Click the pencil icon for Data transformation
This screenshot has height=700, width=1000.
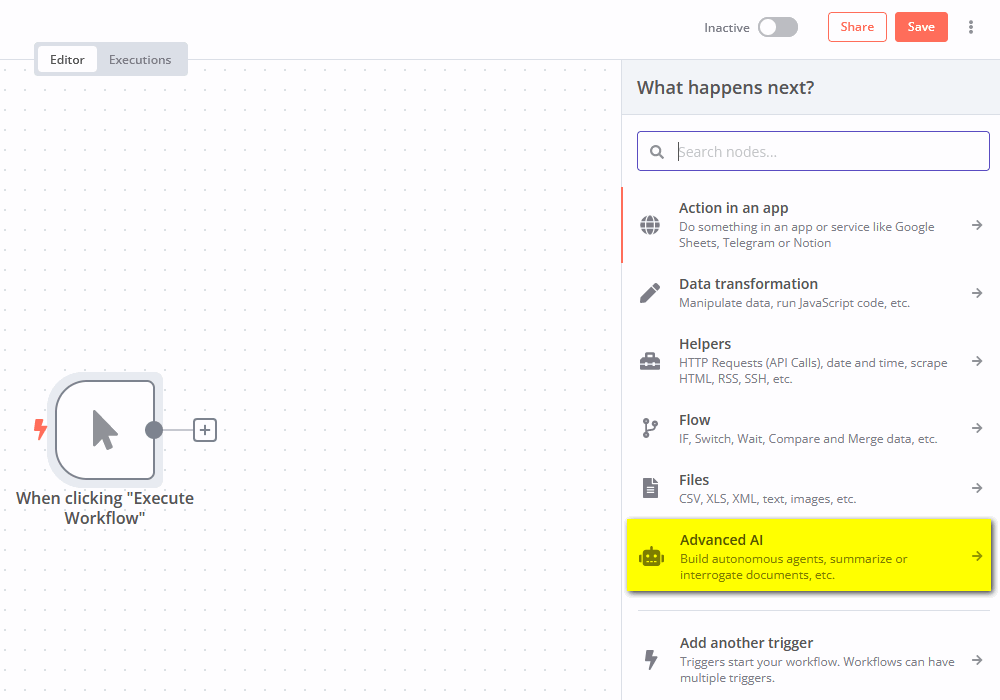650,293
